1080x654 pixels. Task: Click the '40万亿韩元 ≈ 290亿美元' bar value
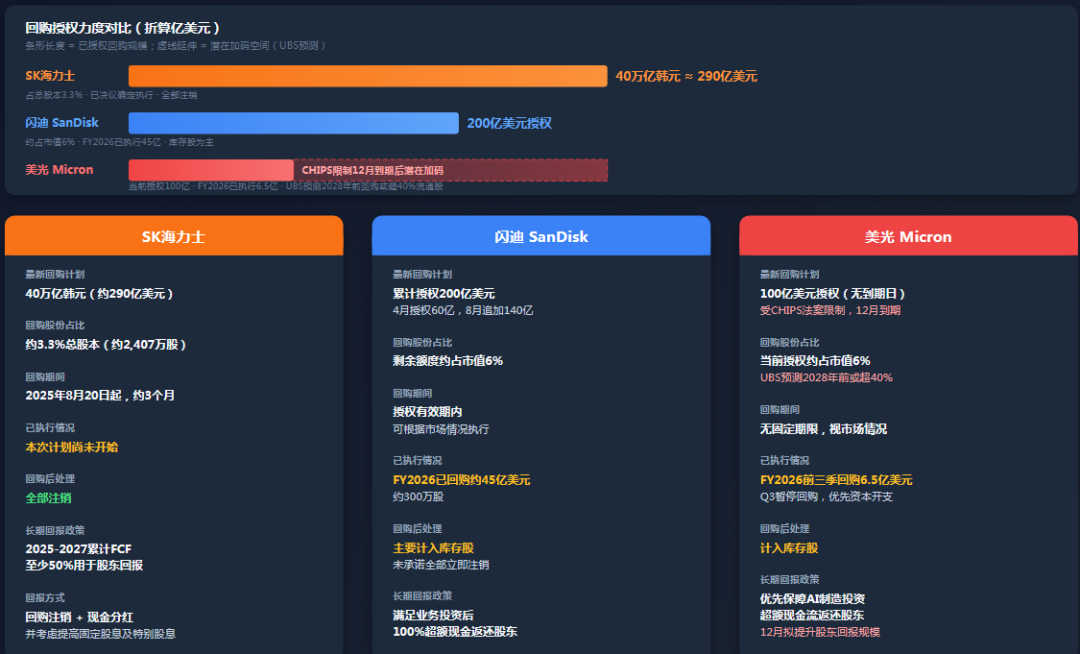[x=686, y=76]
